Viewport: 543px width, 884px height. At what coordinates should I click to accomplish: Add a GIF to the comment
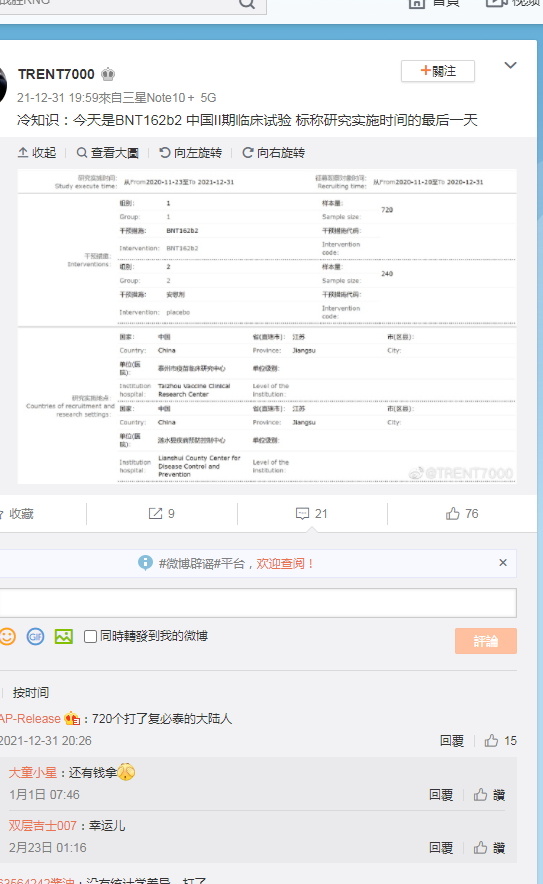[35, 637]
